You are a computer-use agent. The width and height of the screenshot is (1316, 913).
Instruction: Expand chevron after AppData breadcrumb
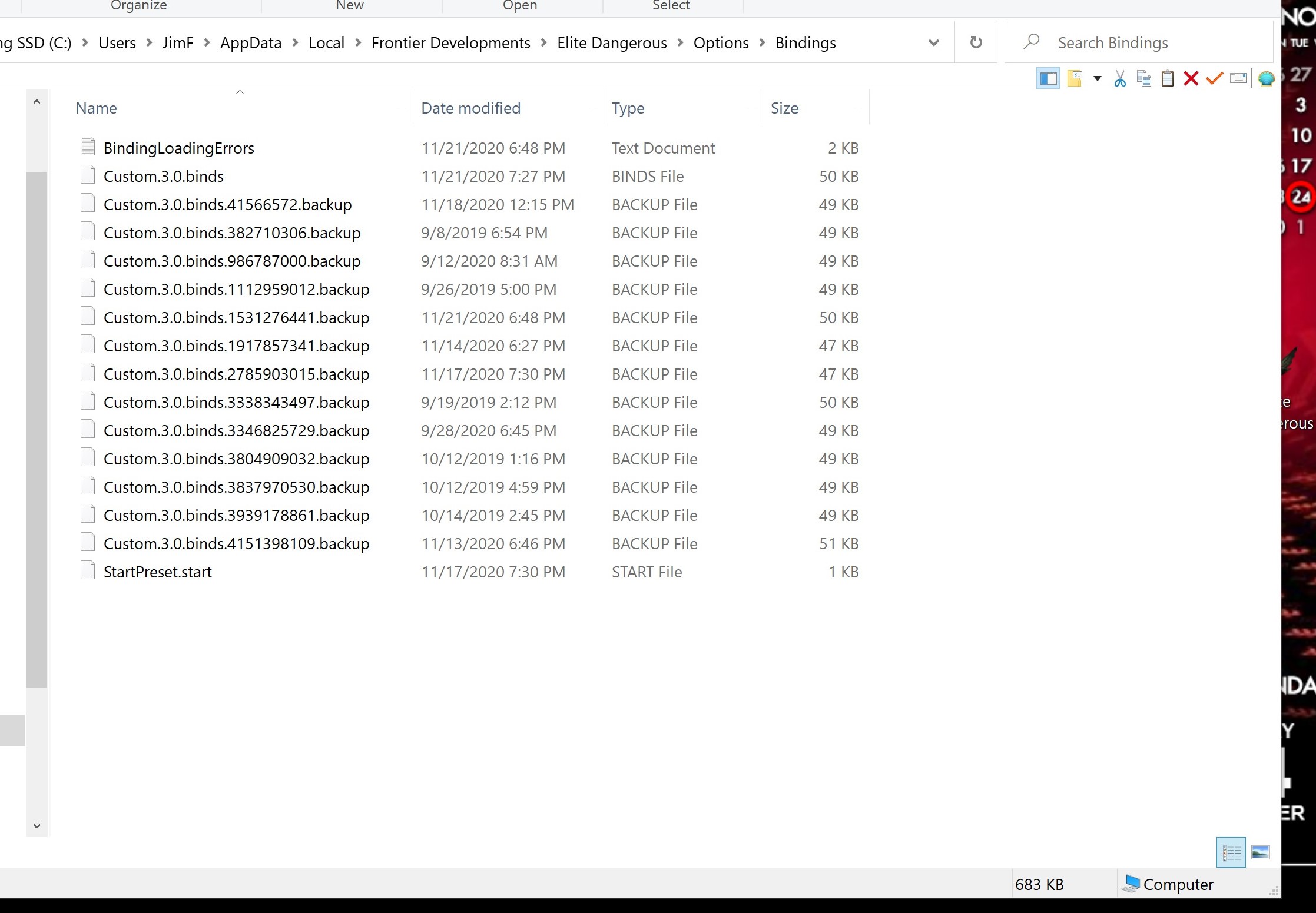pyautogui.click(x=295, y=42)
